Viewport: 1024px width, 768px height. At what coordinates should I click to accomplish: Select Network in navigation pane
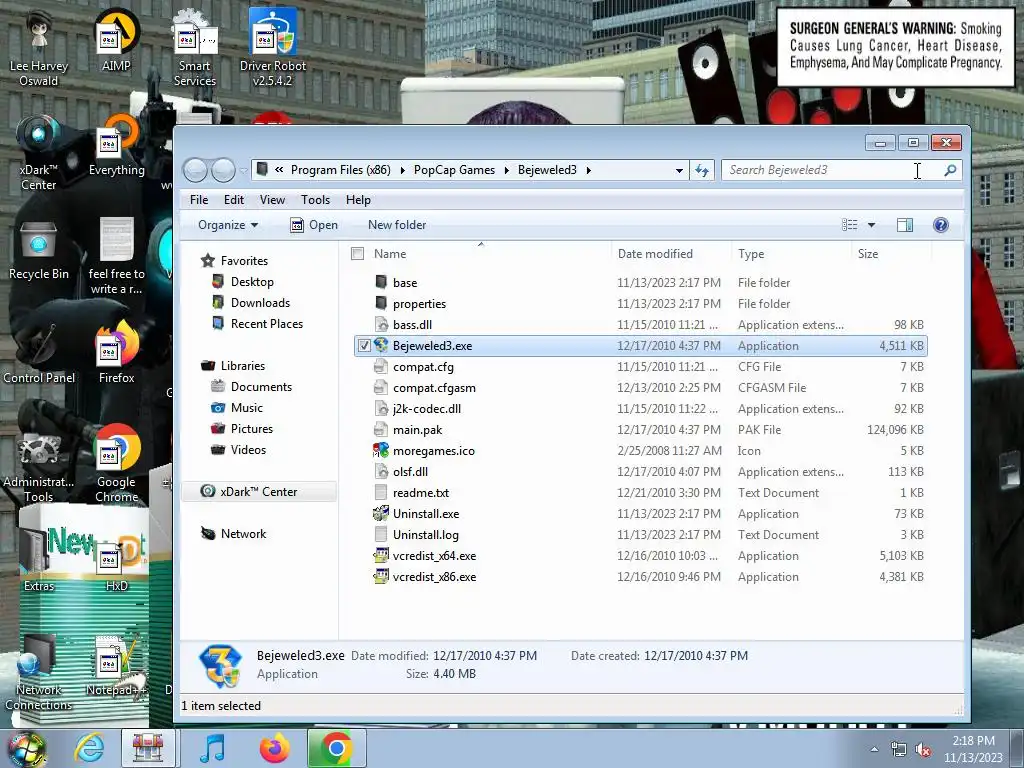(x=243, y=534)
